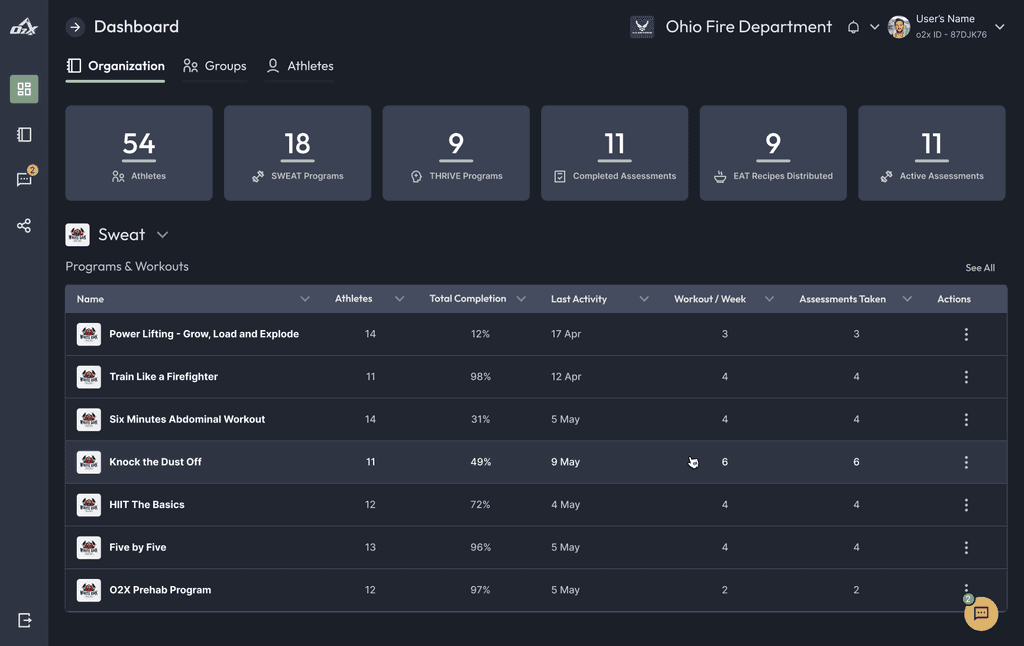1024x646 pixels.
Task: Open the 54 Athletes stat card
Action: [139, 153]
